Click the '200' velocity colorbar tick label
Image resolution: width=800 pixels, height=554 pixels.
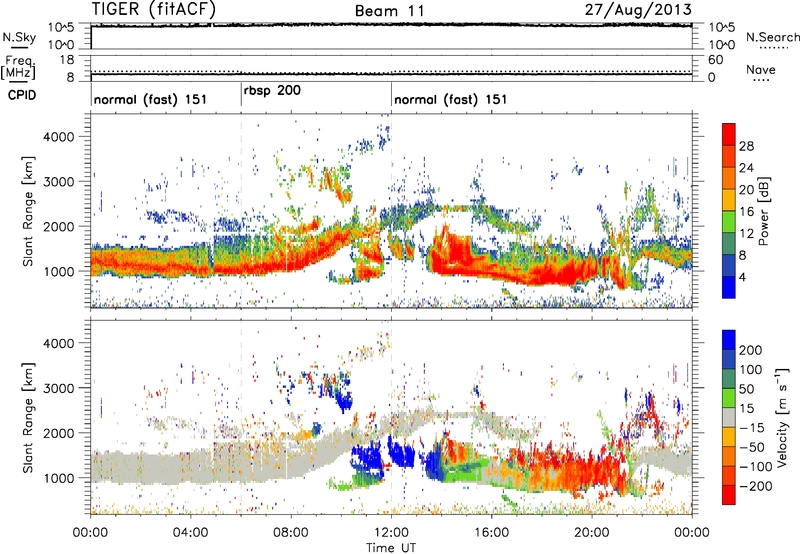(751, 350)
